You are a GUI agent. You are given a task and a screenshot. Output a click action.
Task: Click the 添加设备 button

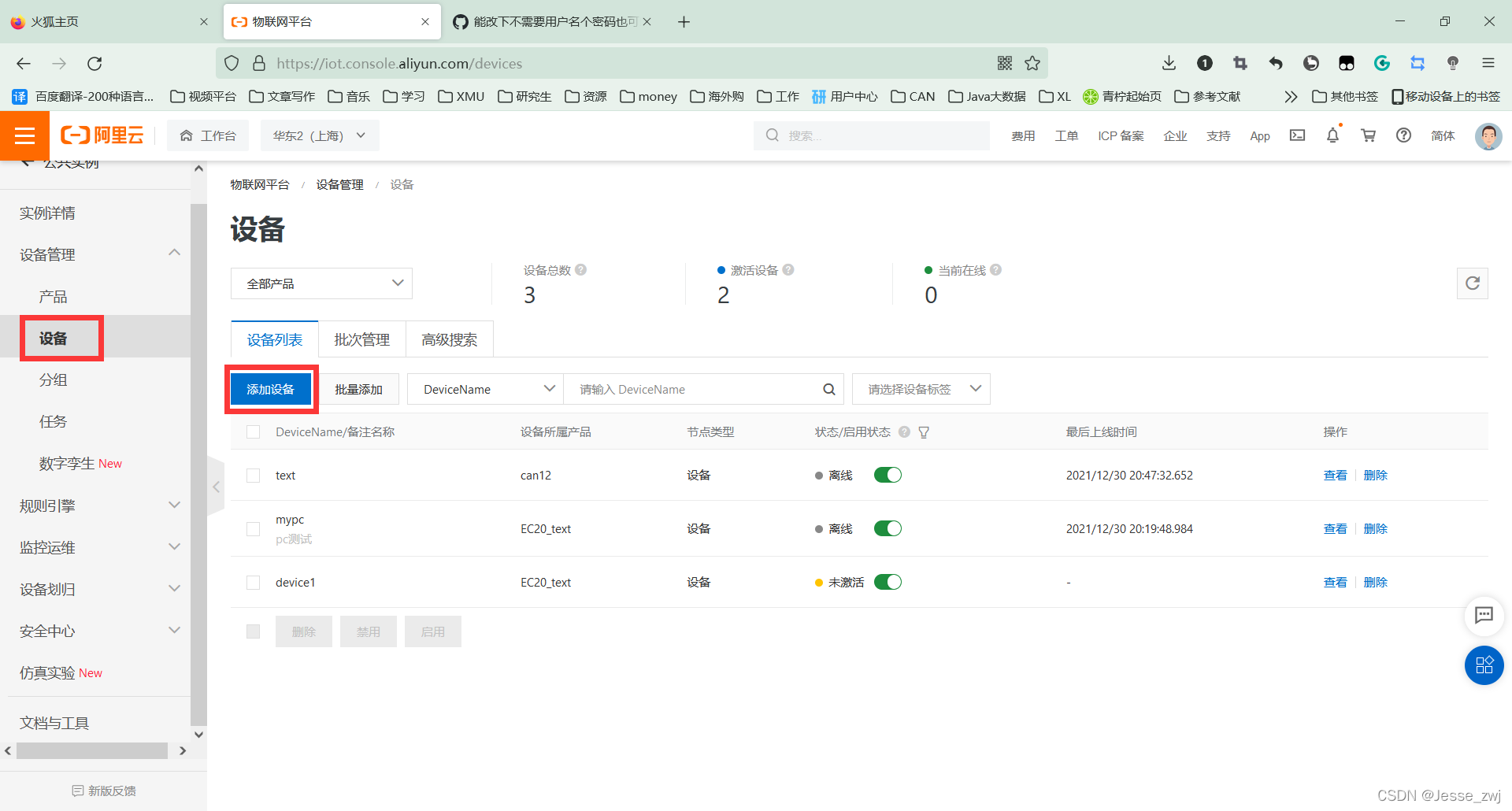(271, 388)
